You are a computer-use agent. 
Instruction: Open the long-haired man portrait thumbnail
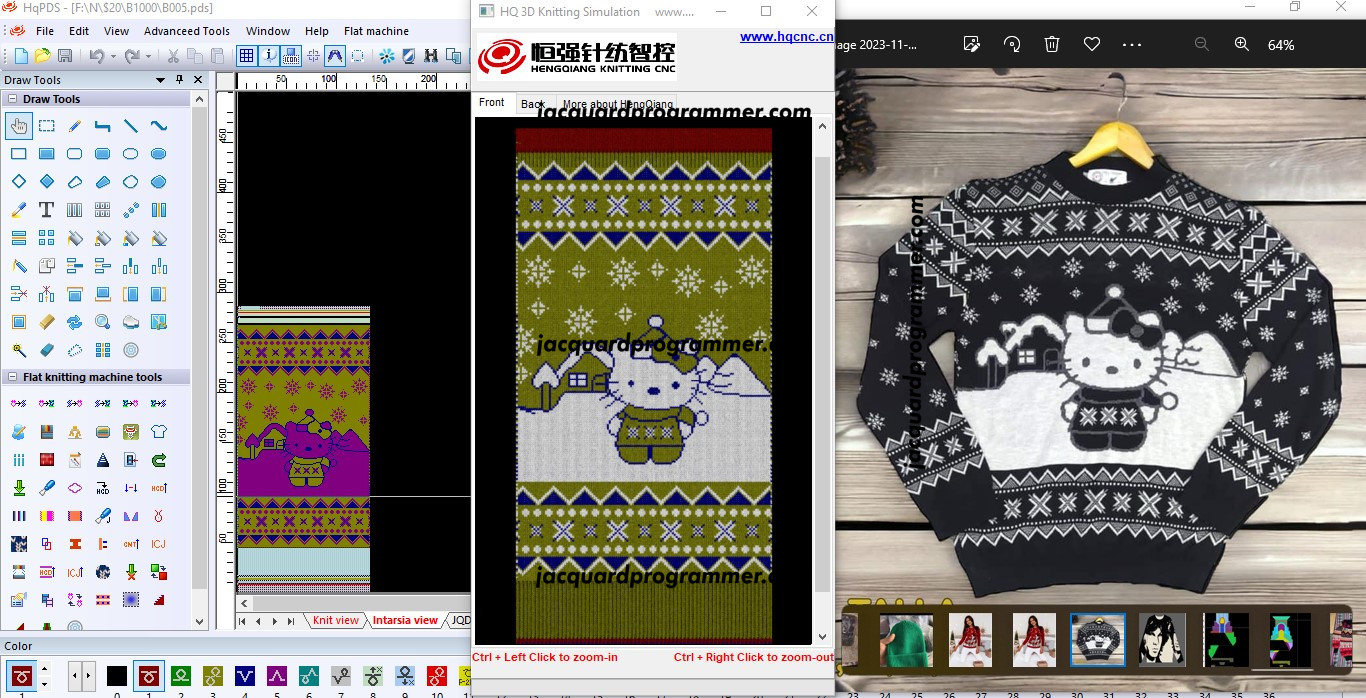coord(1162,640)
